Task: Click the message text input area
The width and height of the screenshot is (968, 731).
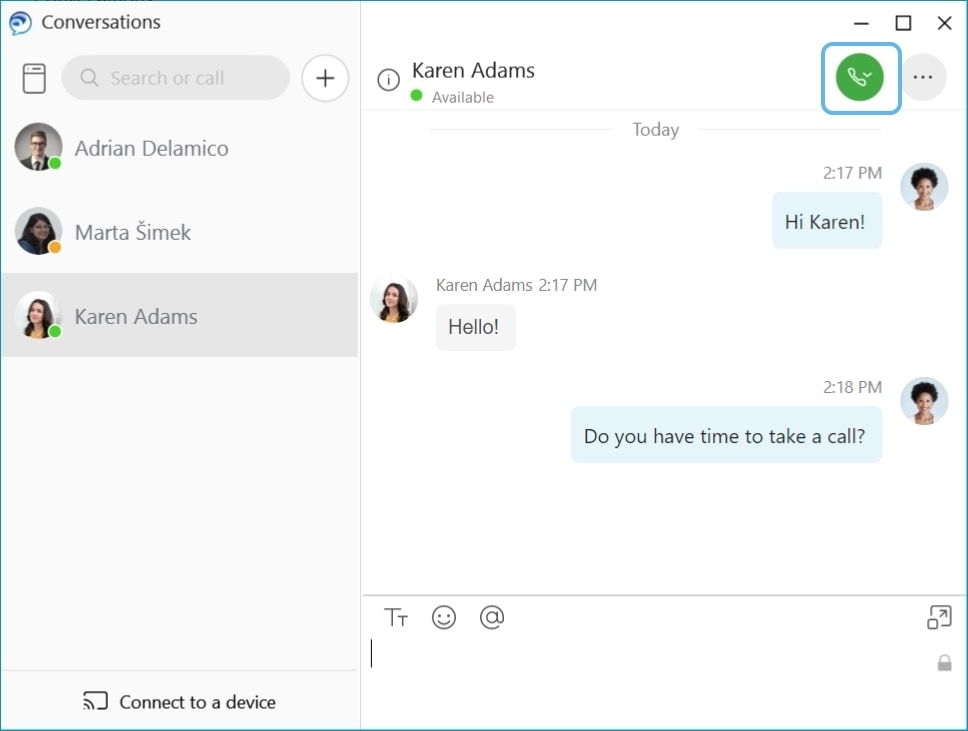Action: [648, 654]
